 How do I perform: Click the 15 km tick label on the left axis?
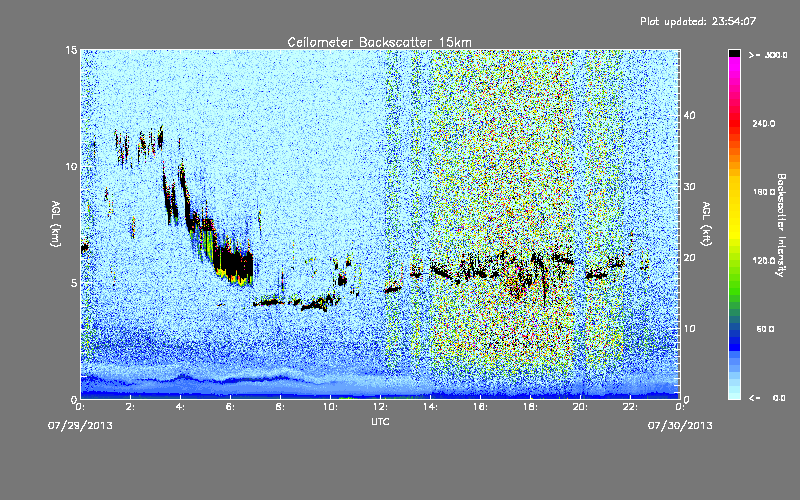click(x=71, y=50)
